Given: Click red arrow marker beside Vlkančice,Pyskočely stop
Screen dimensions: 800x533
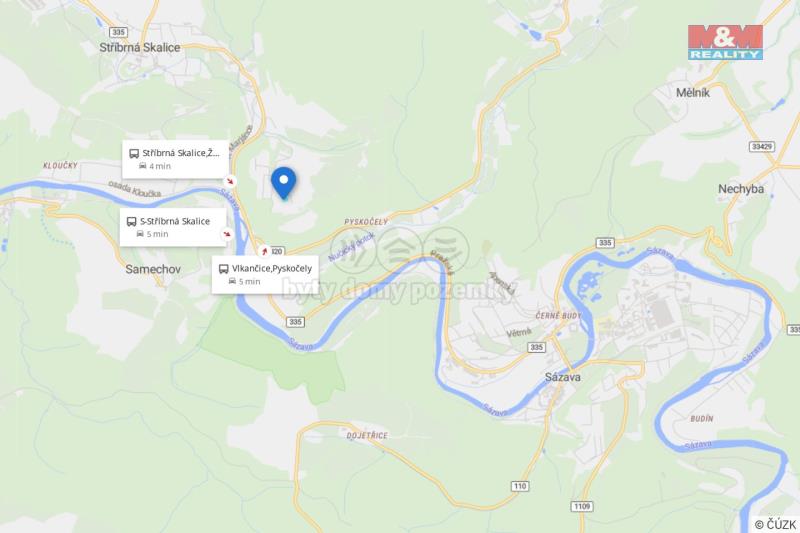Looking at the screenshot, I should pyautogui.click(x=264, y=250).
